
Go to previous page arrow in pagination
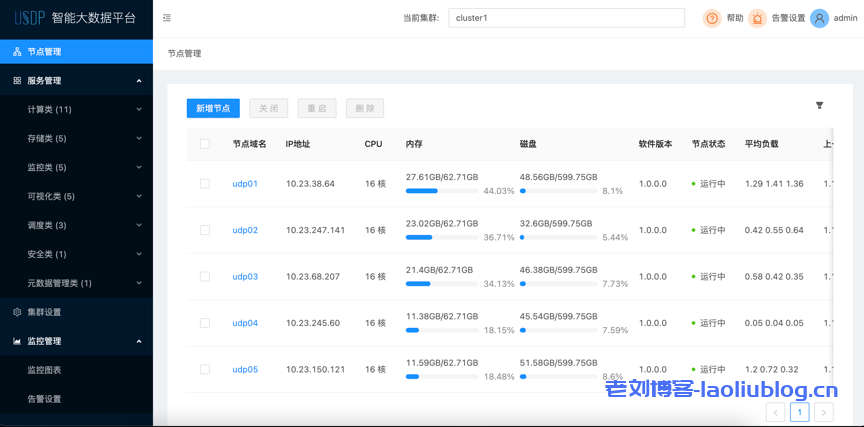(776, 412)
